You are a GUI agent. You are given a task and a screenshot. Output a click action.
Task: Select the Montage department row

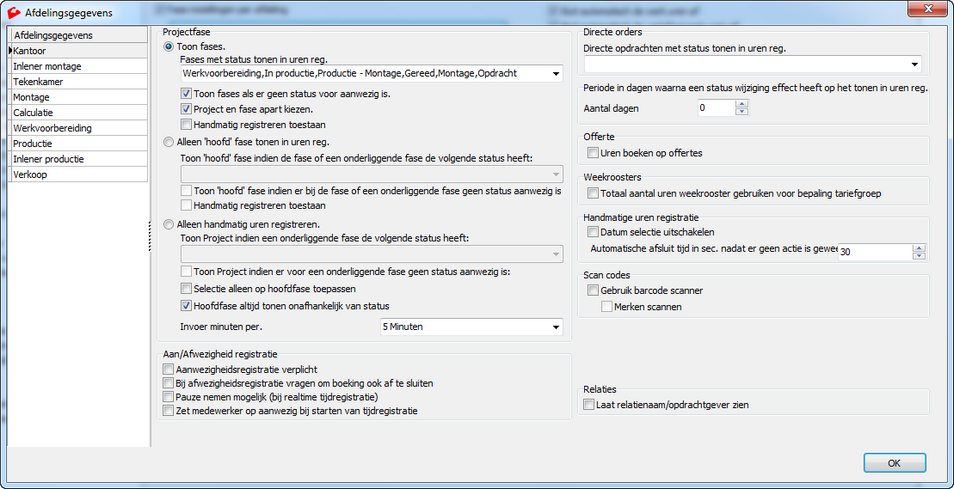coord(79,97)
